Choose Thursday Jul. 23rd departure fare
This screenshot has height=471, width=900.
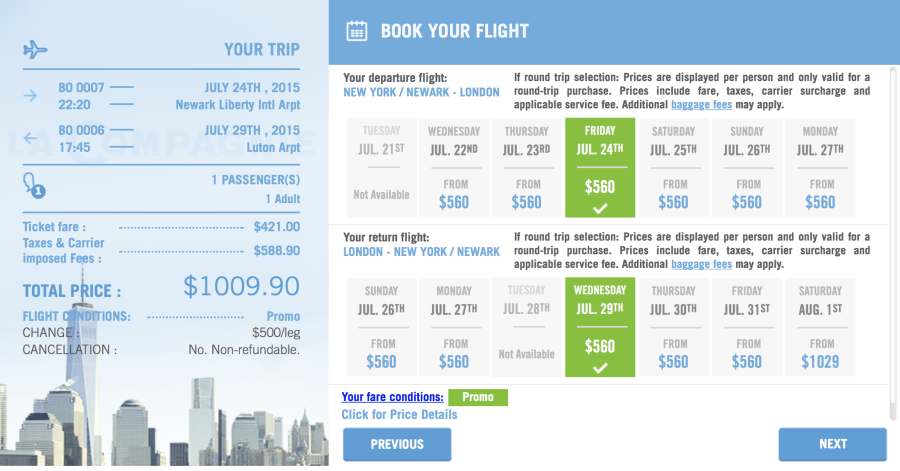pyautogui.click(x=526, y=168)
